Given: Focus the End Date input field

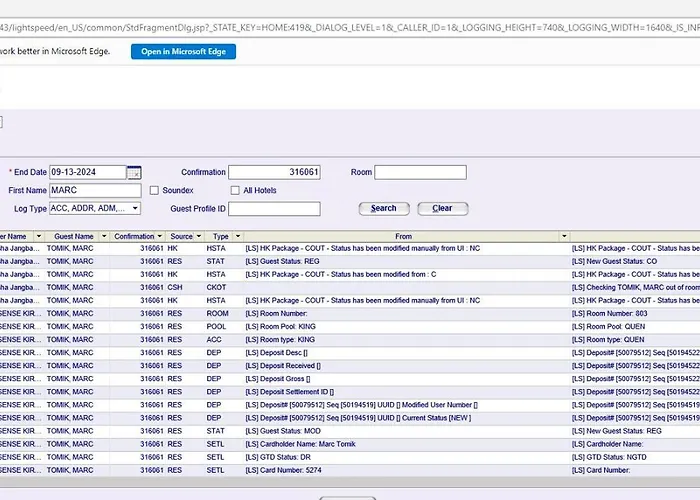Looking at the screenshot, I should (88, 172).
